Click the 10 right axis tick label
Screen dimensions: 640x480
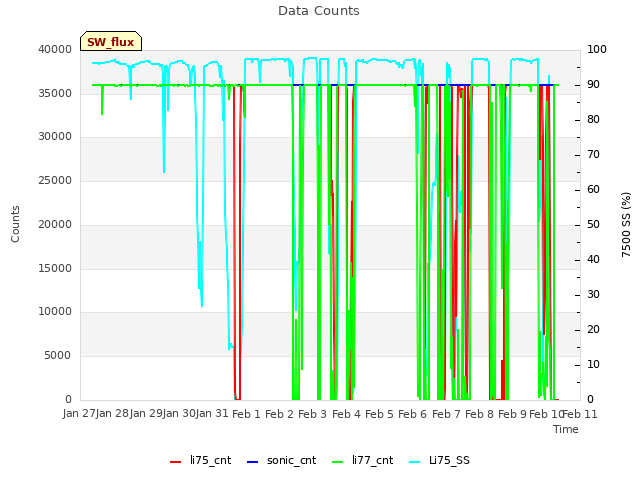click(x=593, y=364)
